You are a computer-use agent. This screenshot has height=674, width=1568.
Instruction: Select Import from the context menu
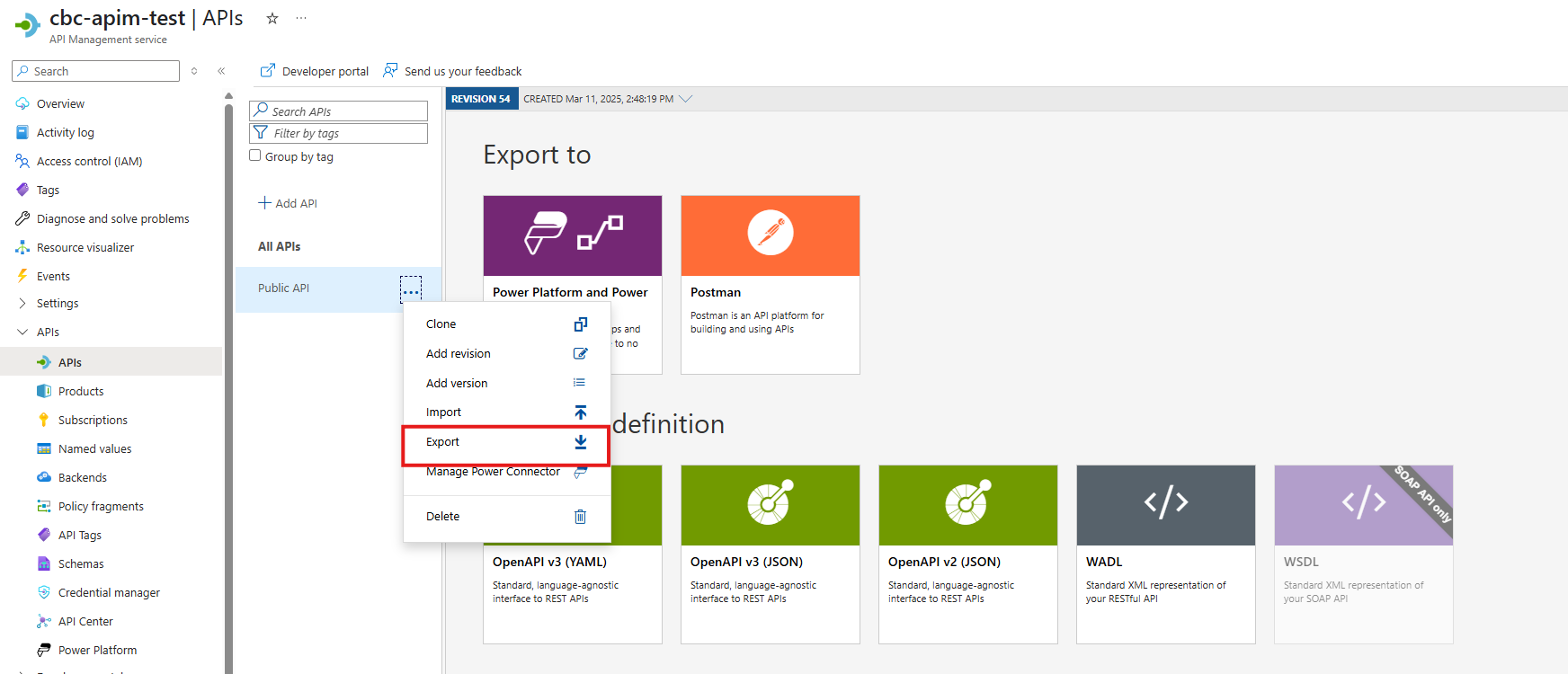click(443, 412)
